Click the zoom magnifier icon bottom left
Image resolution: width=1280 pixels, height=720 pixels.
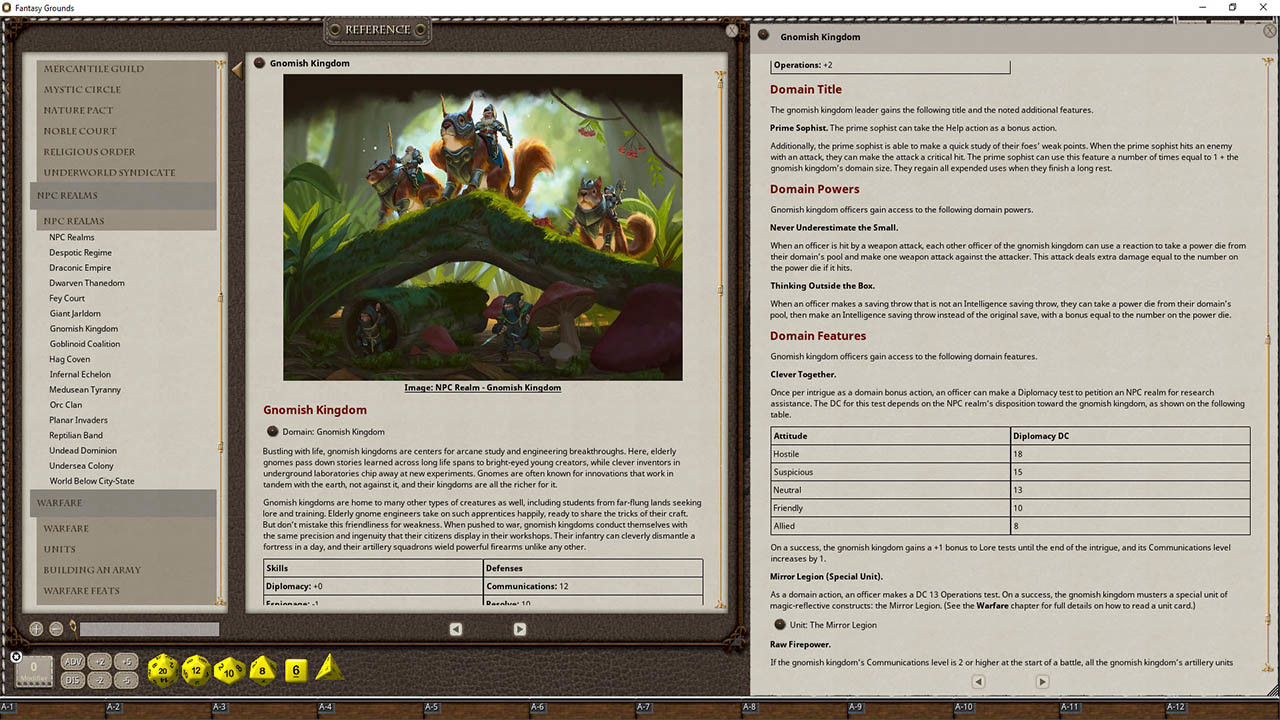pos(36,628)
